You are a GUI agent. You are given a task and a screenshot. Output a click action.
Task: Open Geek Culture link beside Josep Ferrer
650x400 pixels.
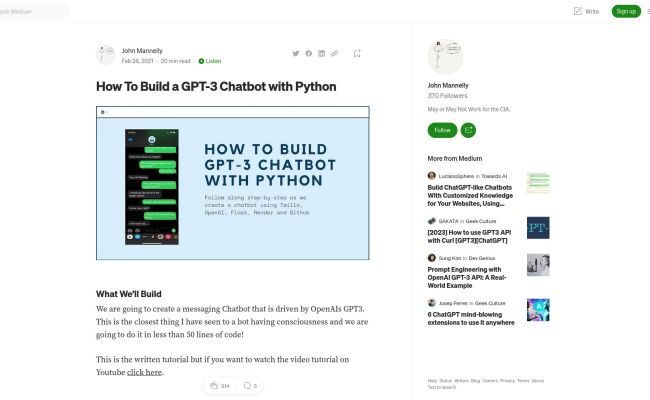[x=490, y=303]
